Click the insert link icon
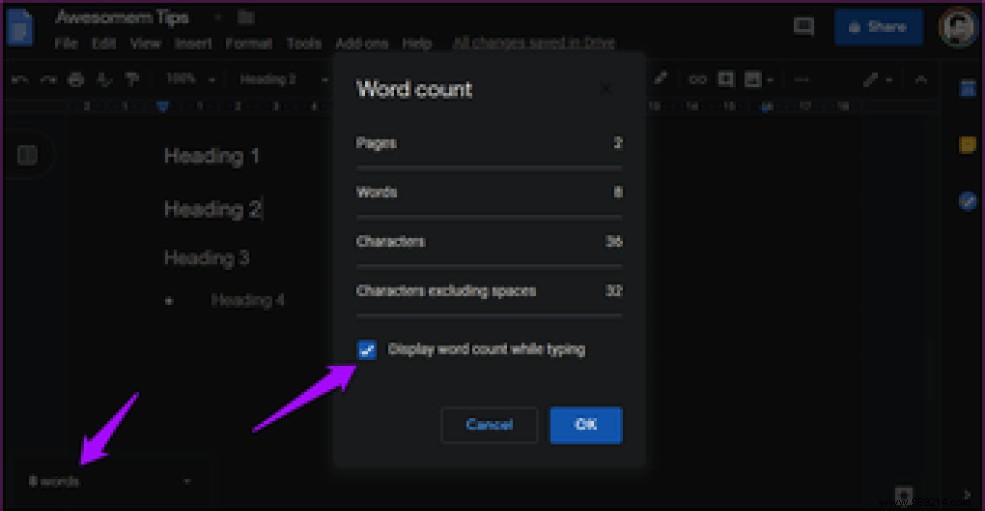This screenshot has width=985, height=511. [x=697, y=80]
